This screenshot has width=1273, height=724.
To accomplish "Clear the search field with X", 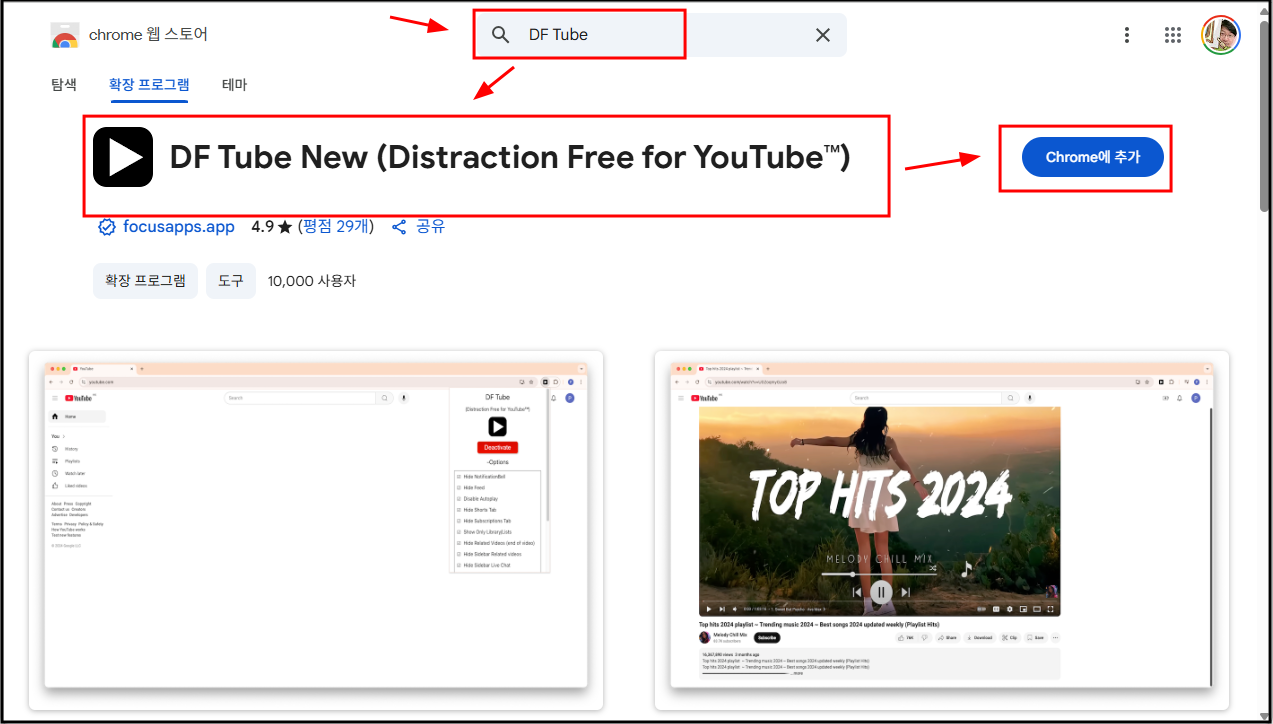I will (823, 35).
